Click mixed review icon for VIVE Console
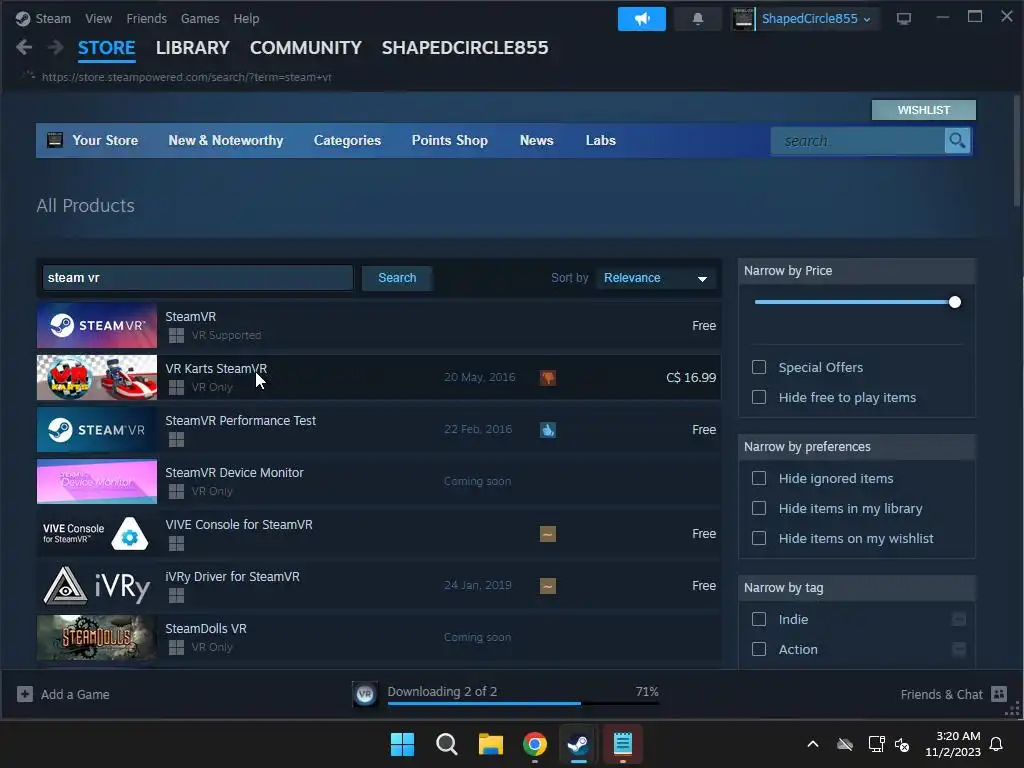Screen dimensions: 1024x768 pos(547,534)
